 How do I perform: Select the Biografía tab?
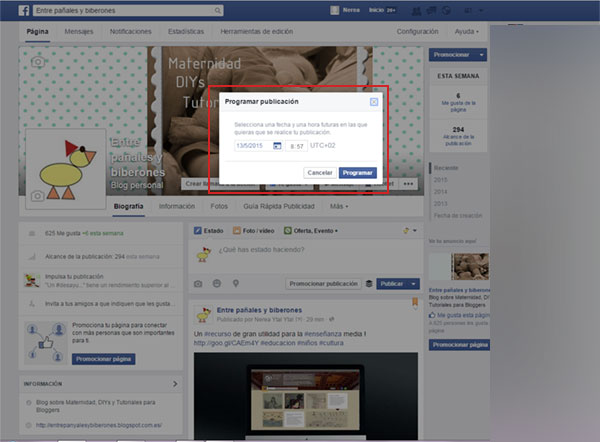129,206
